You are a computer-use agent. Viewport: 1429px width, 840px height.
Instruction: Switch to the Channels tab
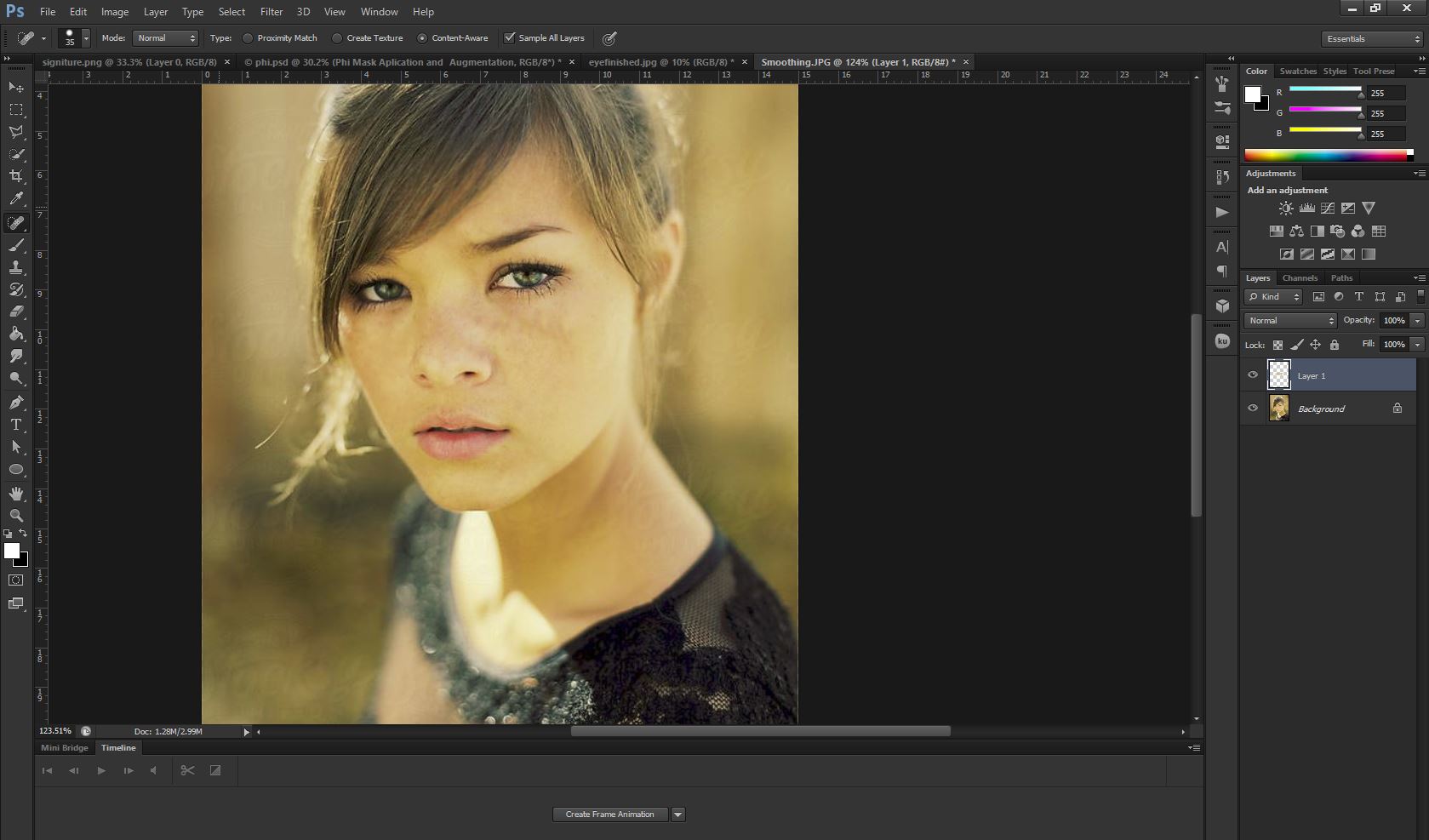click(1300, 278)
